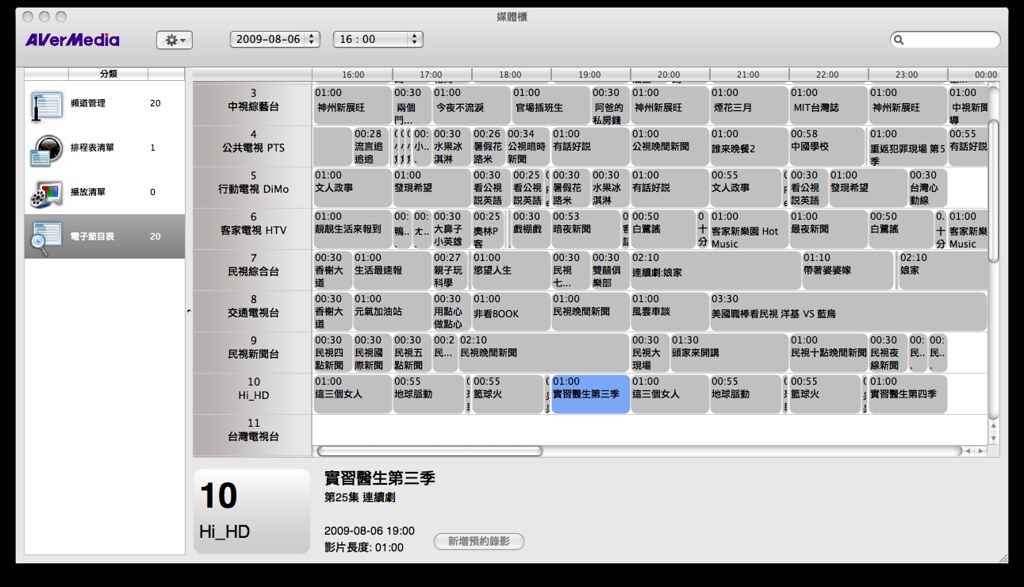Click the 新增預約錄影 recording button
The image size is (1024, 587).
coord(479,540)
